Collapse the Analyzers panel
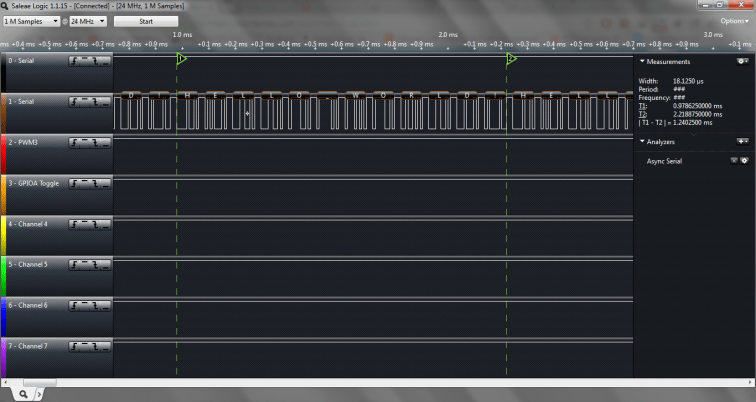This screenshot has height=402, width=756. click(x=642, y=142)
